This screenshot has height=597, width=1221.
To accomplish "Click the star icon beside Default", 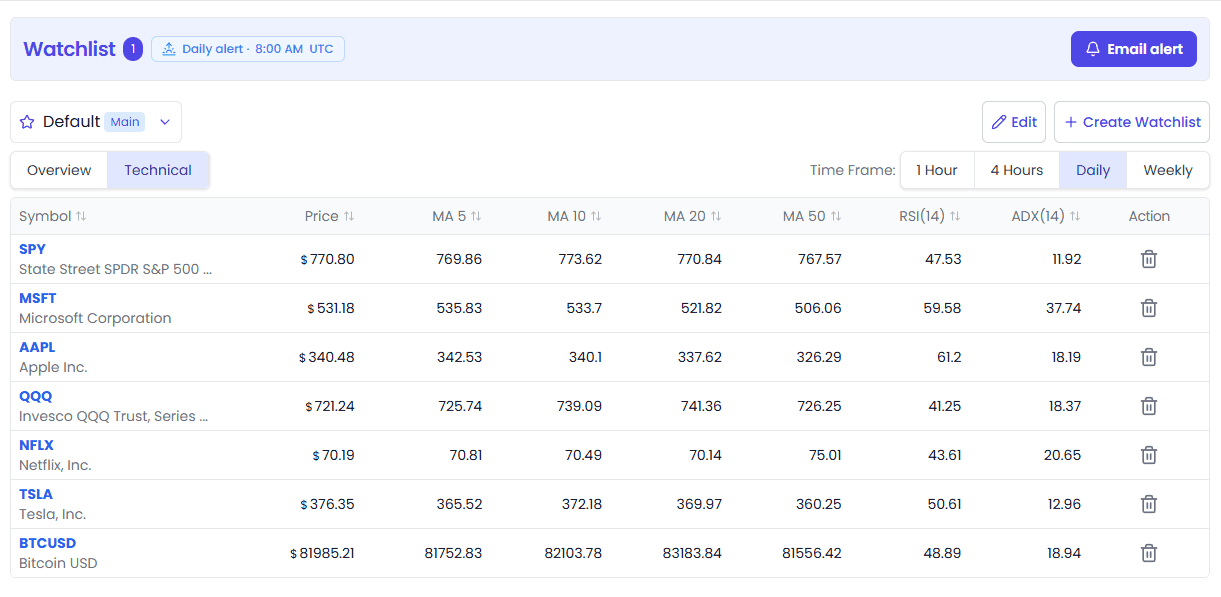I will (27, 122).
